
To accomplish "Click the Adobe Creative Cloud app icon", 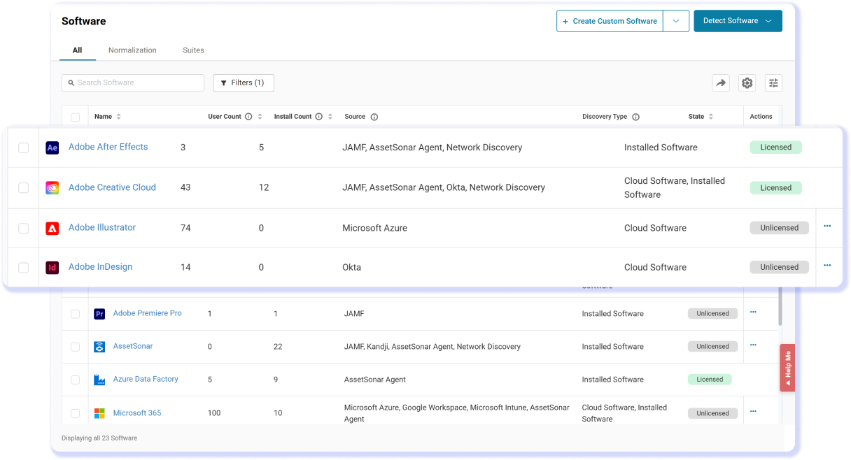I will pos(52,188).
